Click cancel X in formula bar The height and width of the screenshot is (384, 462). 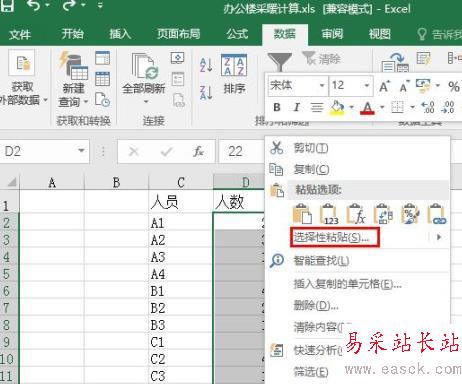pos(134,152)
